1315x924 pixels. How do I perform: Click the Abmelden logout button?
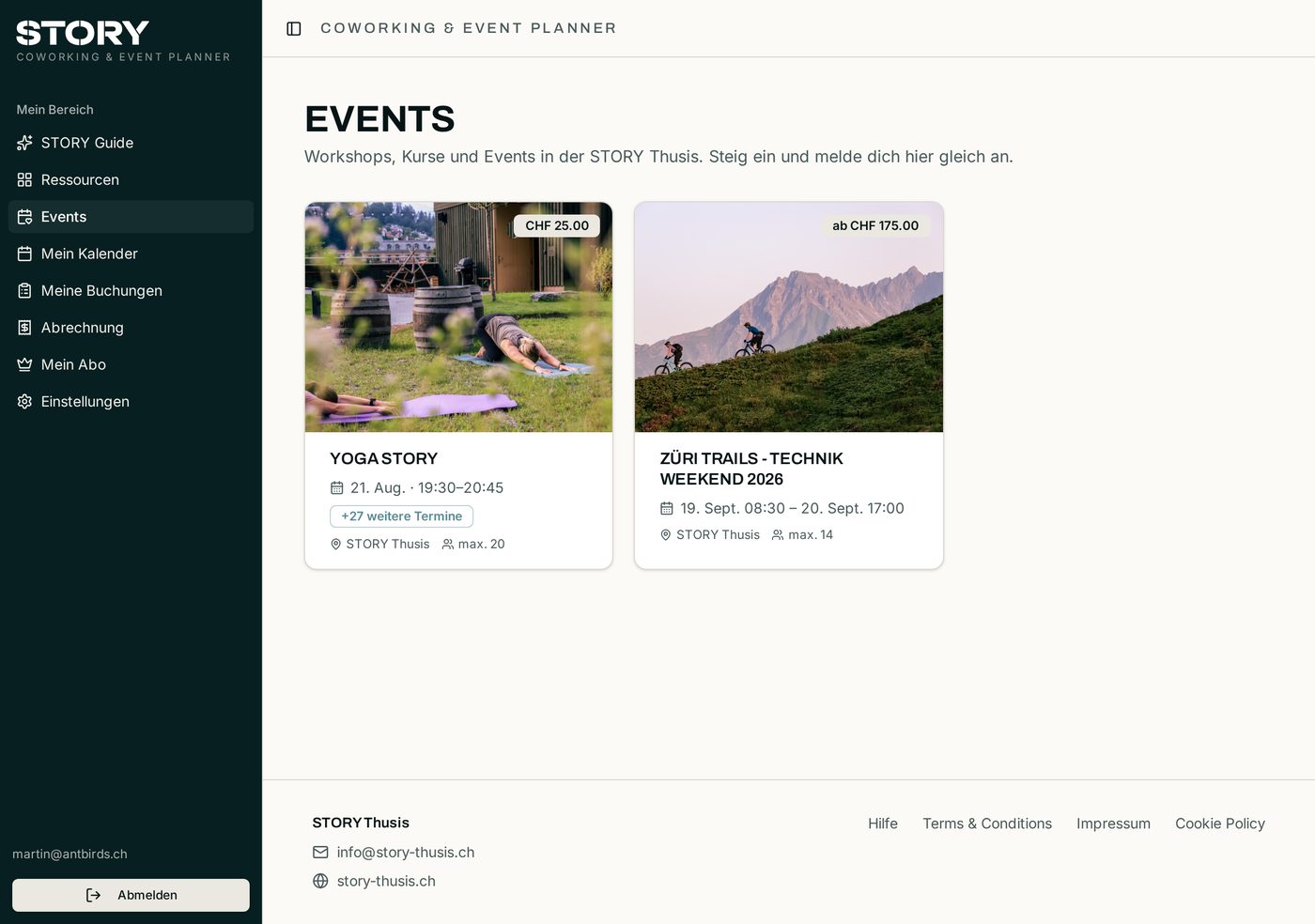(x=131, y=895)
